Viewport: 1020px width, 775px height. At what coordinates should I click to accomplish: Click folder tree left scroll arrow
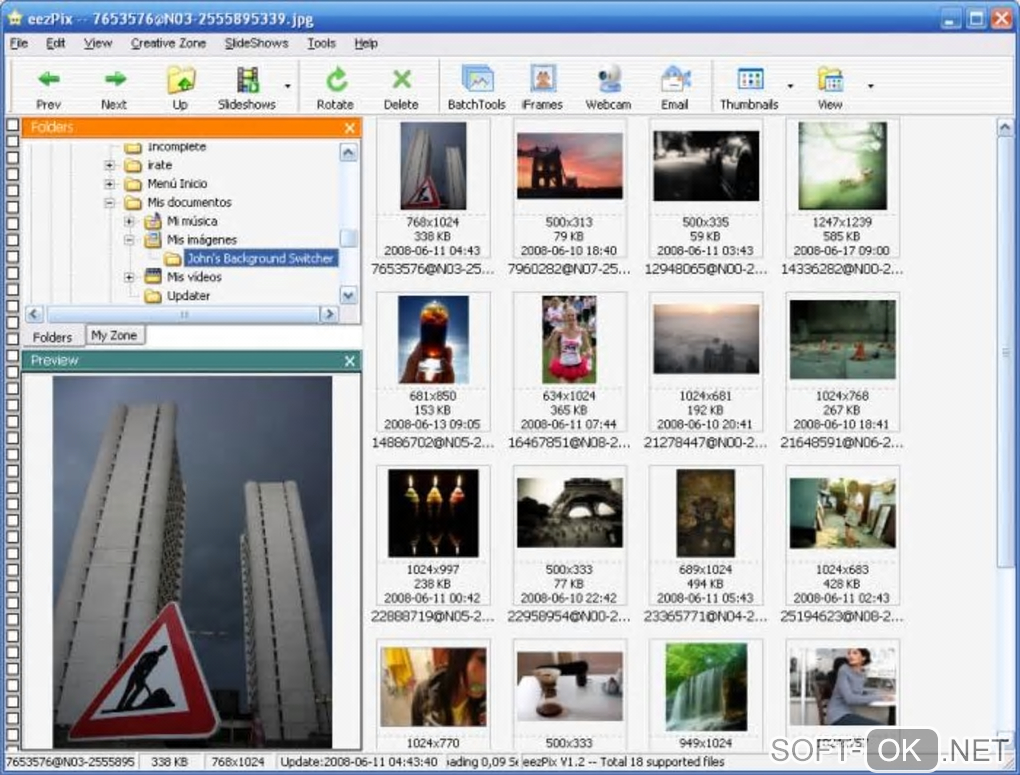tap(34, 314)
